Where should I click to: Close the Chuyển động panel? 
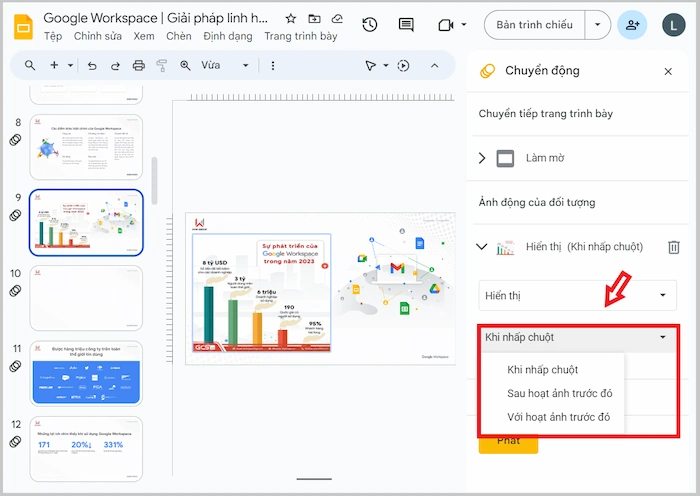[x=668, y=71]
